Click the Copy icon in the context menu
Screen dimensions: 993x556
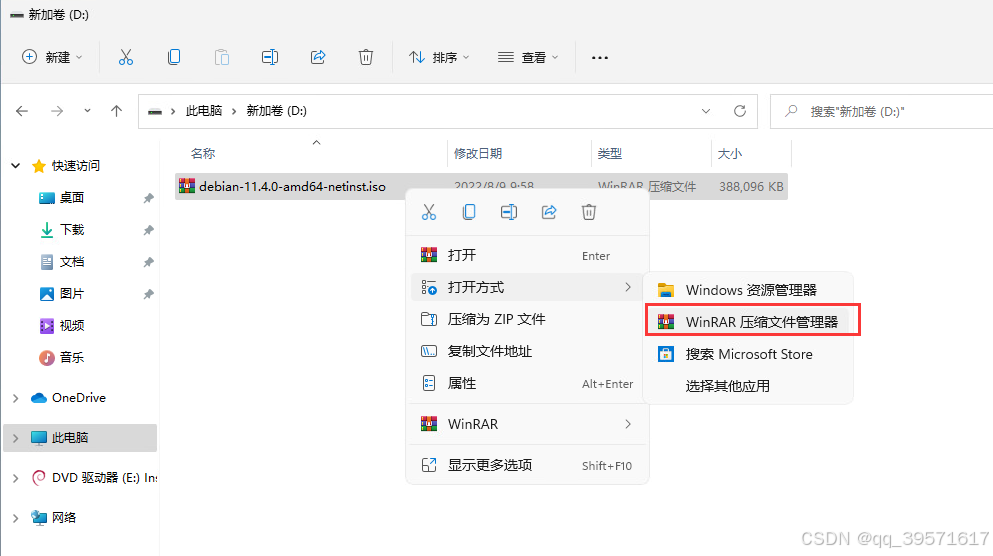coord(469,212)
